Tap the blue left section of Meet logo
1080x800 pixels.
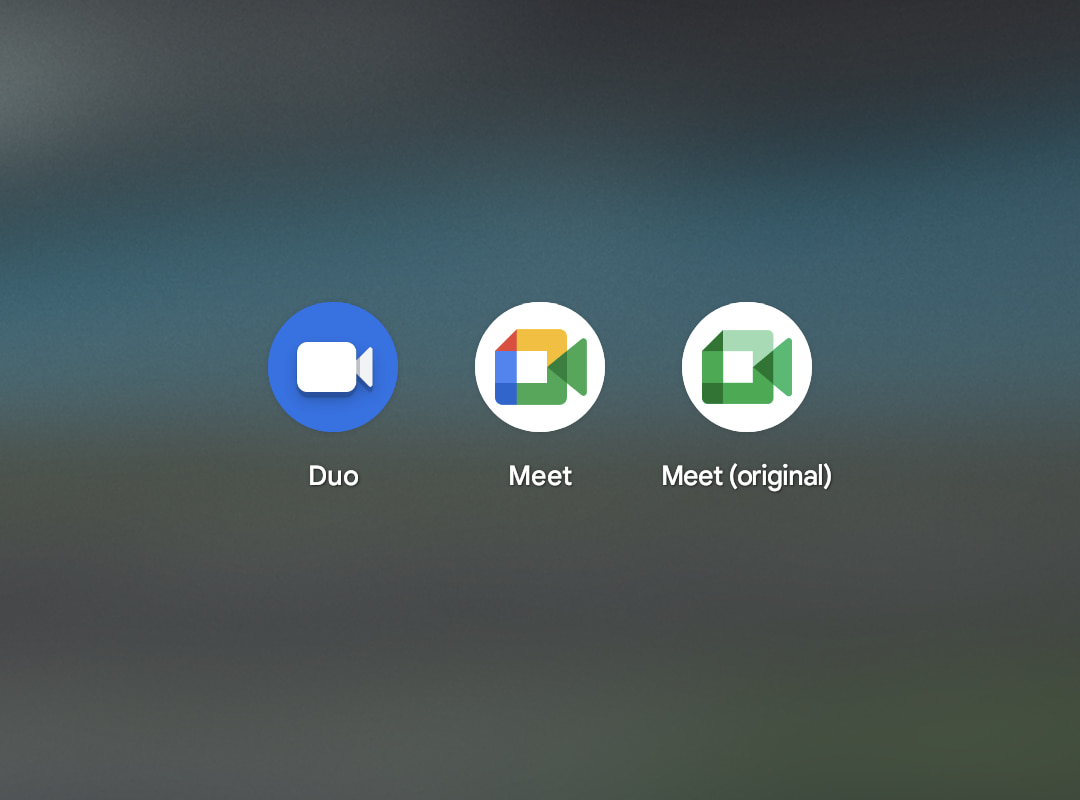[x=506, y=367]
